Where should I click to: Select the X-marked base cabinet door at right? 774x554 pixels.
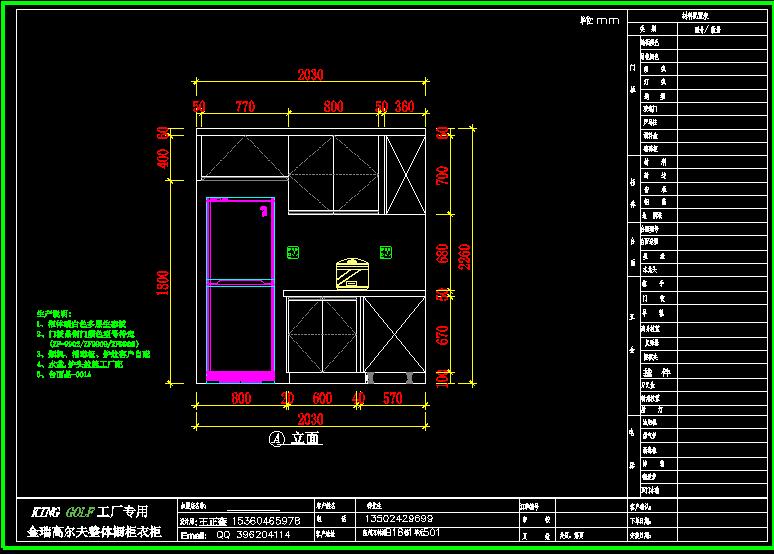click(x=394, y=334)
